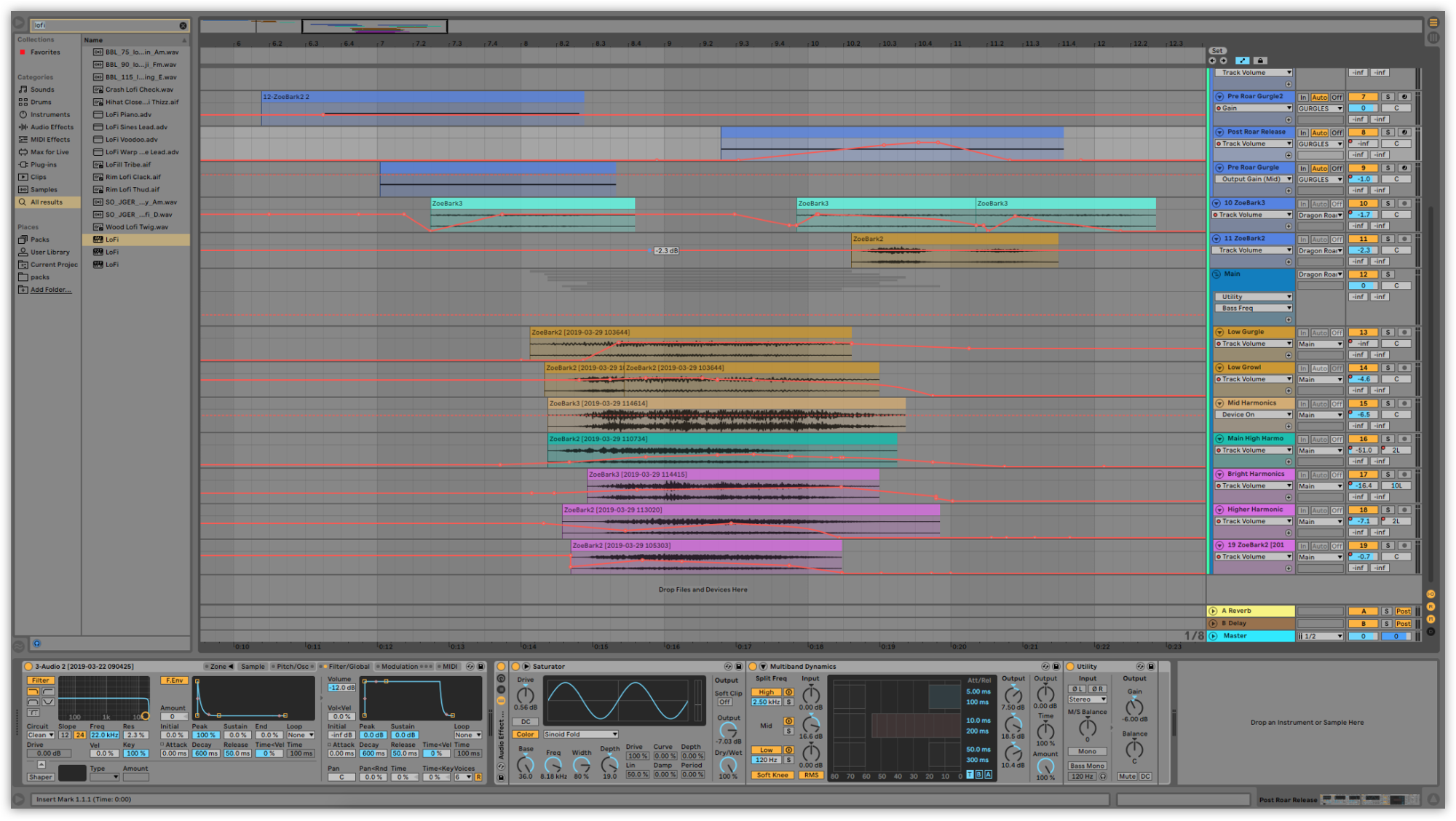Click Saturator hot-swap preset icon
Screen dimensions: 1456x821
tap(727, 666)
